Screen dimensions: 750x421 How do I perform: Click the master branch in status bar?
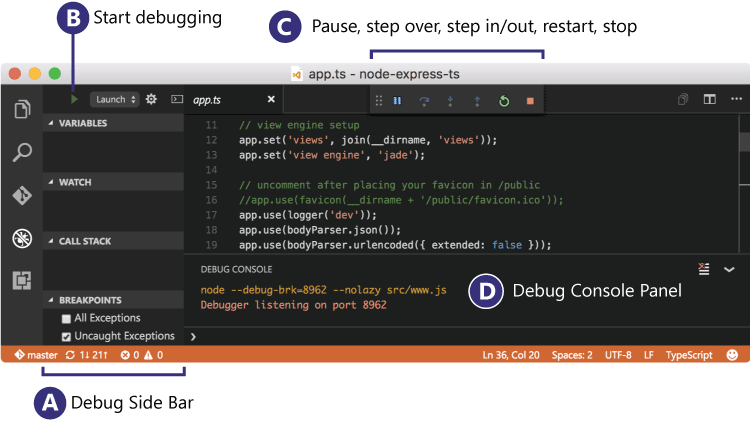tap(35, 355)
